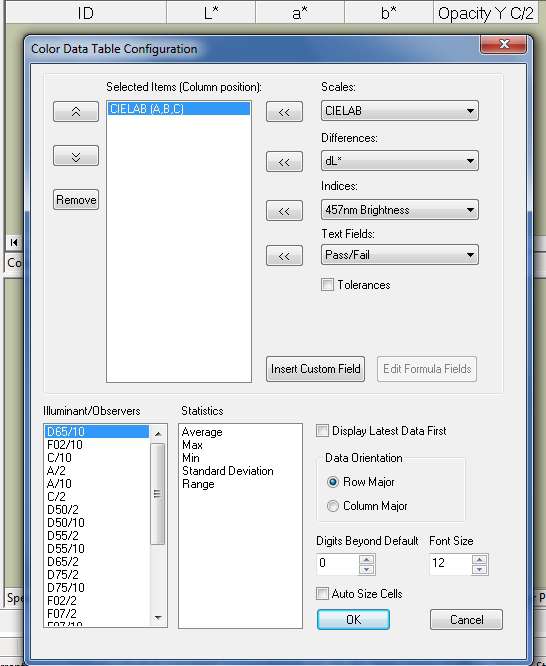Go to first record arrow behind dialog
The image size is (546, 666).
pos(14,242)
